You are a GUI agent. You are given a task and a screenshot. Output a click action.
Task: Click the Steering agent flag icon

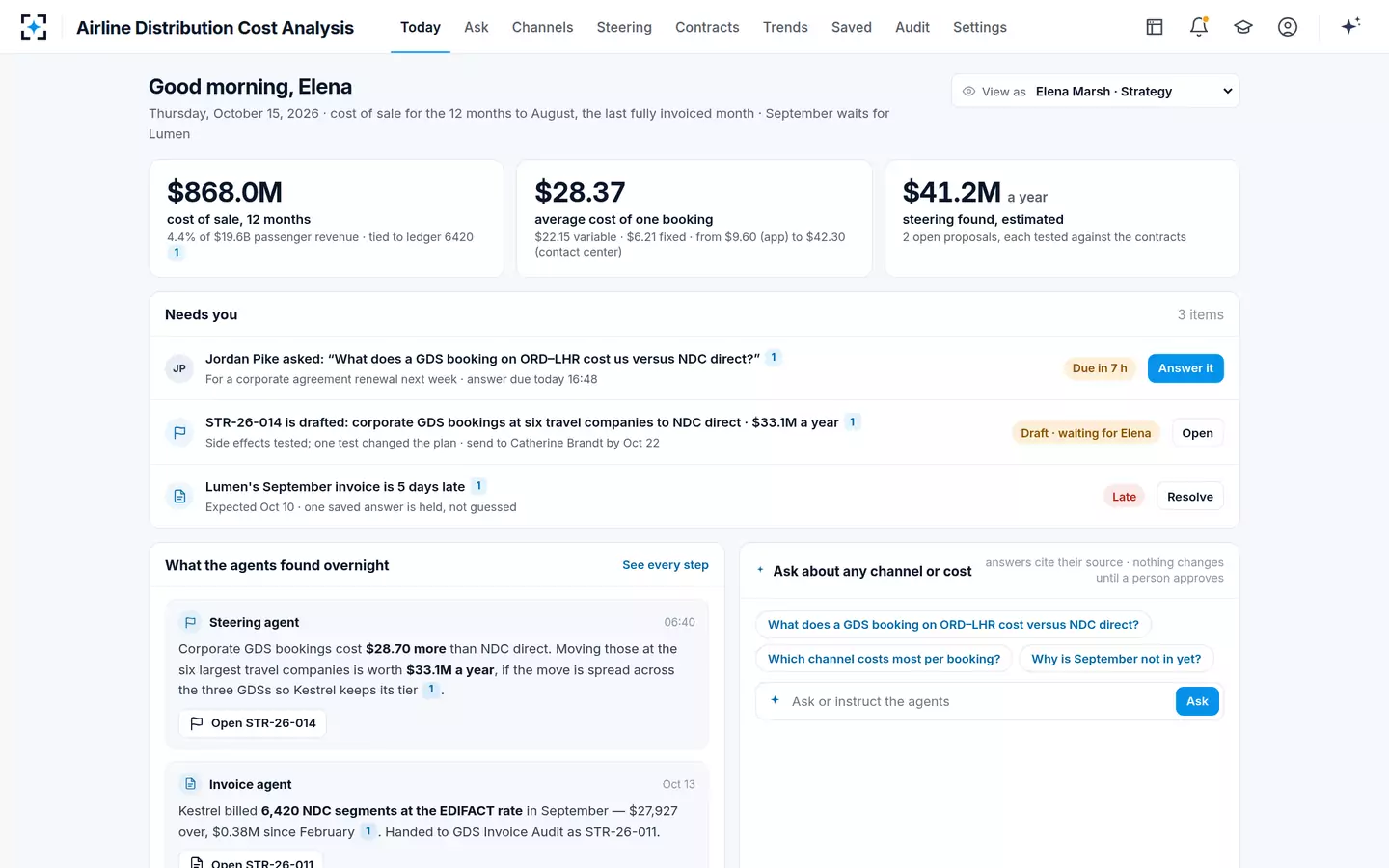click(190, 623)
